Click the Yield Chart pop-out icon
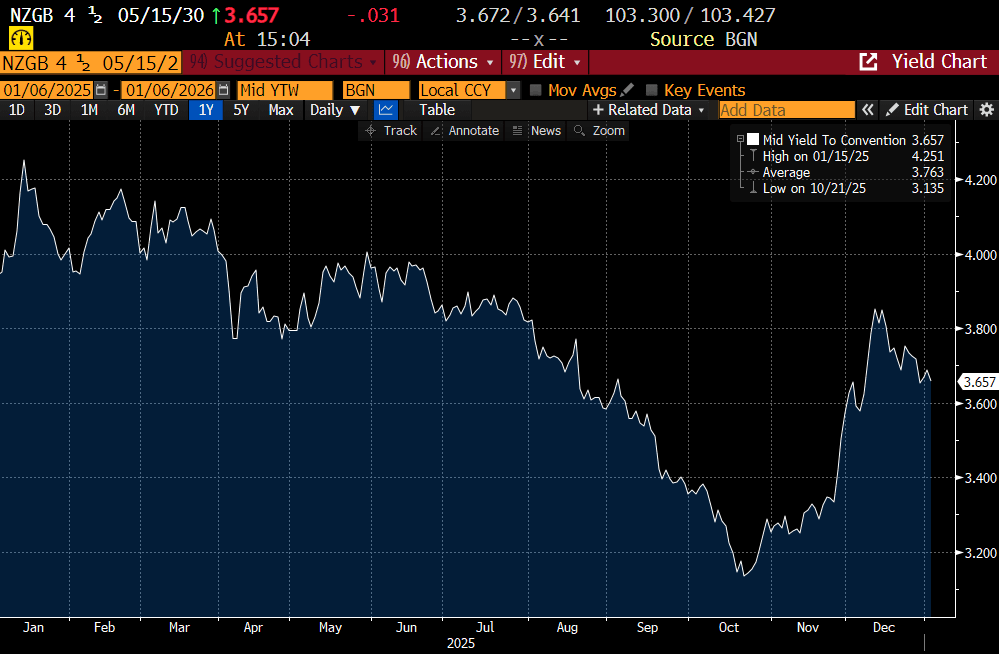Viewport: 999px width, 654px height. pyautogui.click(x=868, y=62)
